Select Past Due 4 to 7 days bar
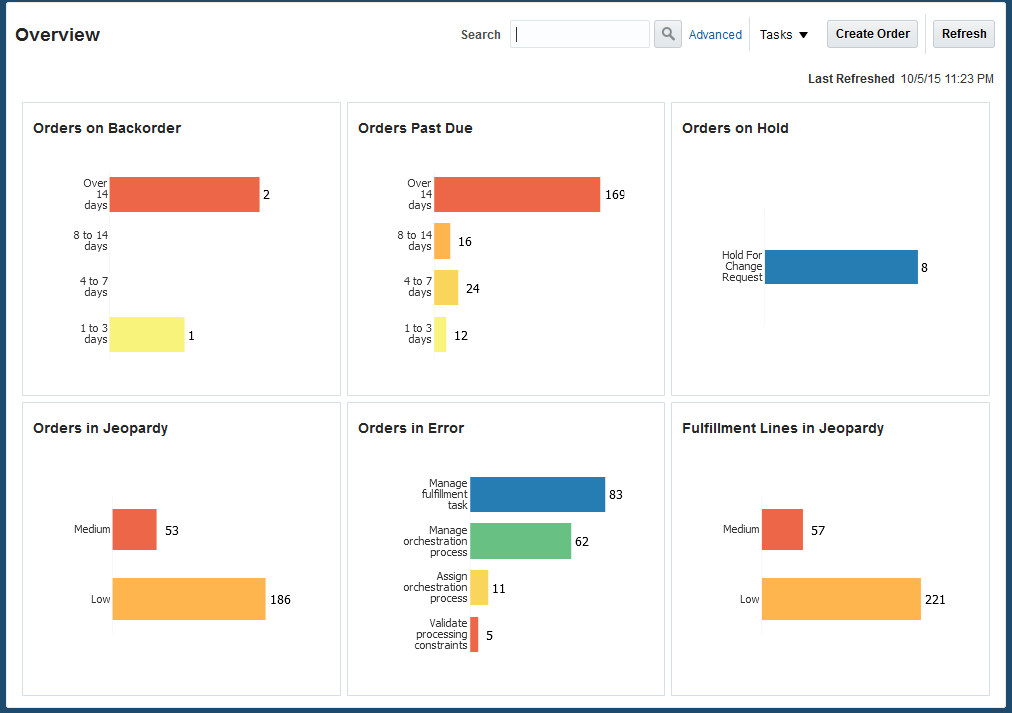Screen dimensions: 1012x713 click(x=446, y=288)
